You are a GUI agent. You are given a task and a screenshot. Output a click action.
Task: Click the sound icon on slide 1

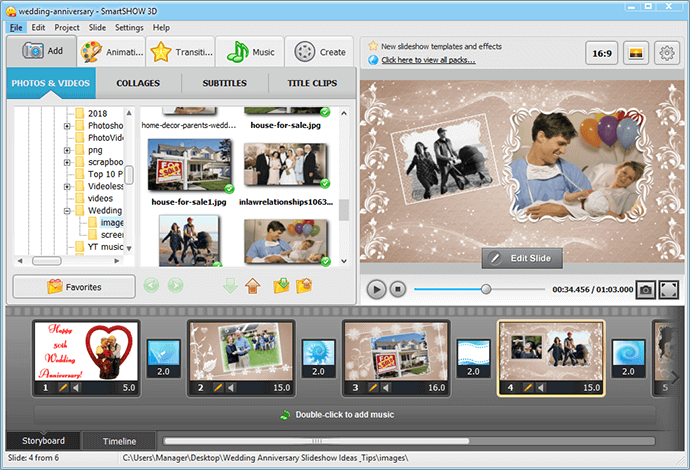click(76, 388)
